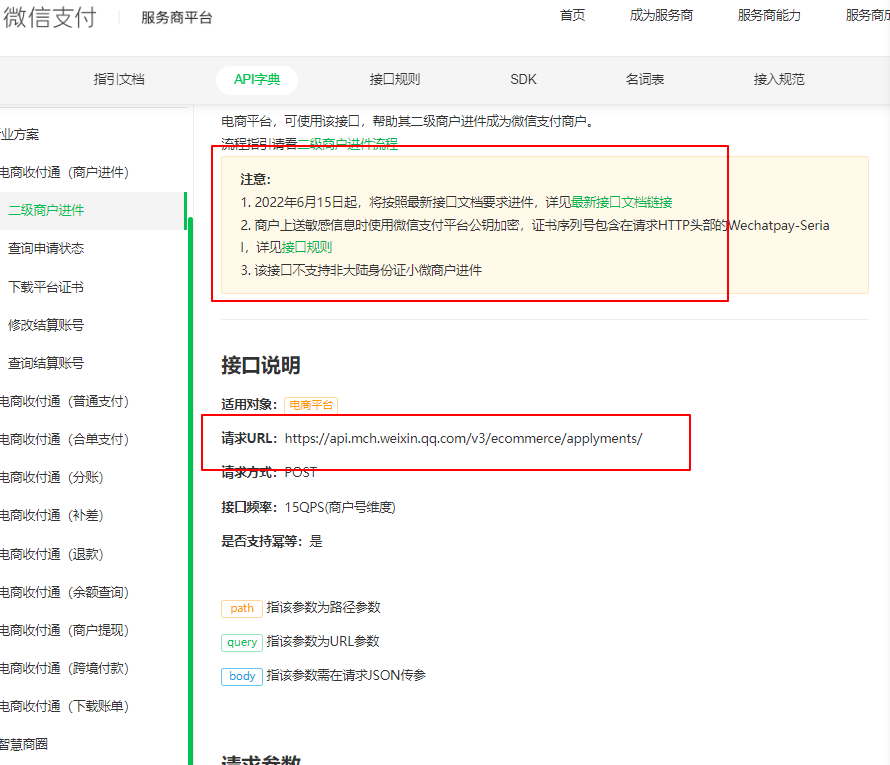This screenshot has width=890, height=765.
Task: Click the 是否支持幂等 value text
Action: click(x=316, y=541)
